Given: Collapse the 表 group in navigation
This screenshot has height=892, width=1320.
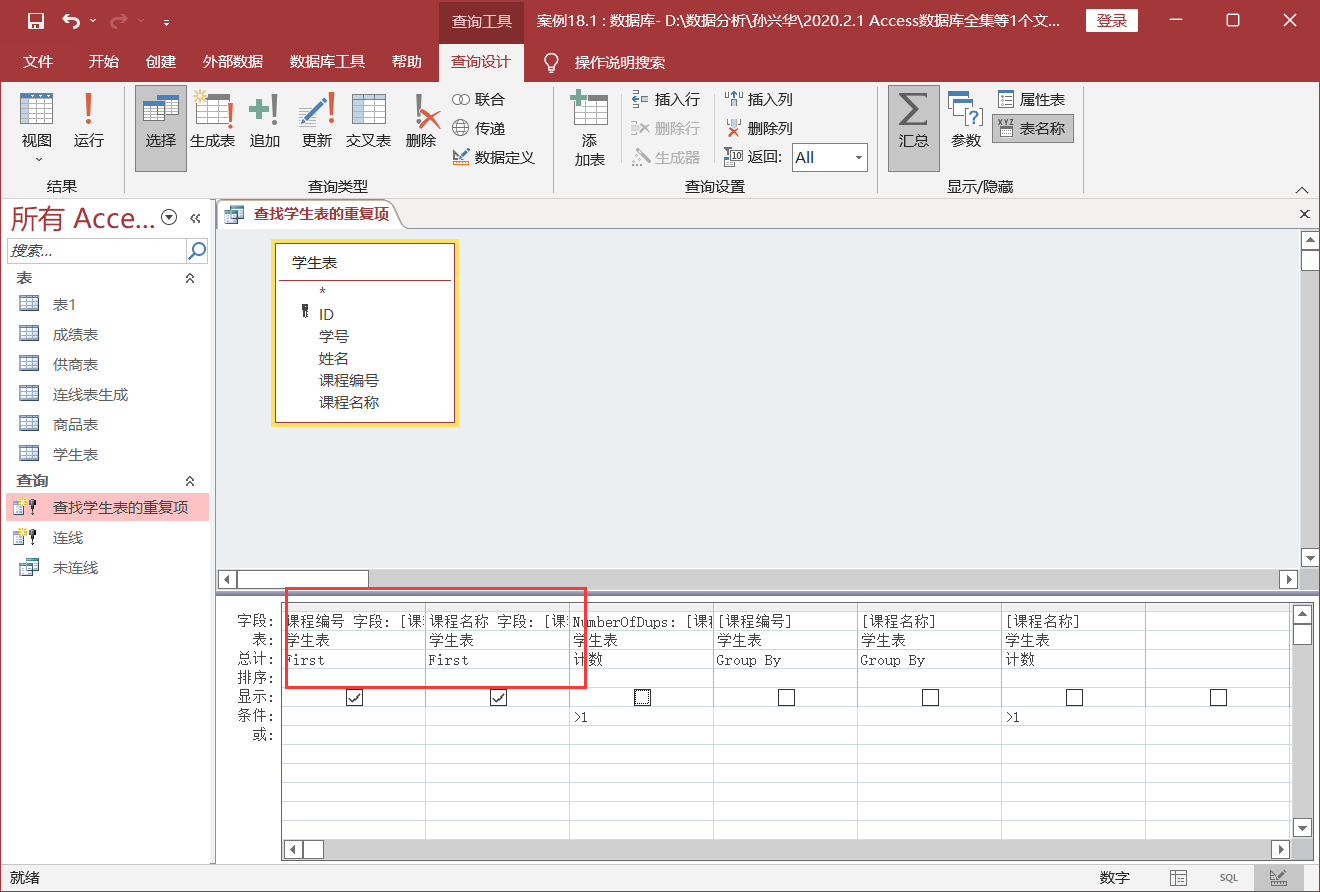Looking at the screenshot, I should pos(190,278).
